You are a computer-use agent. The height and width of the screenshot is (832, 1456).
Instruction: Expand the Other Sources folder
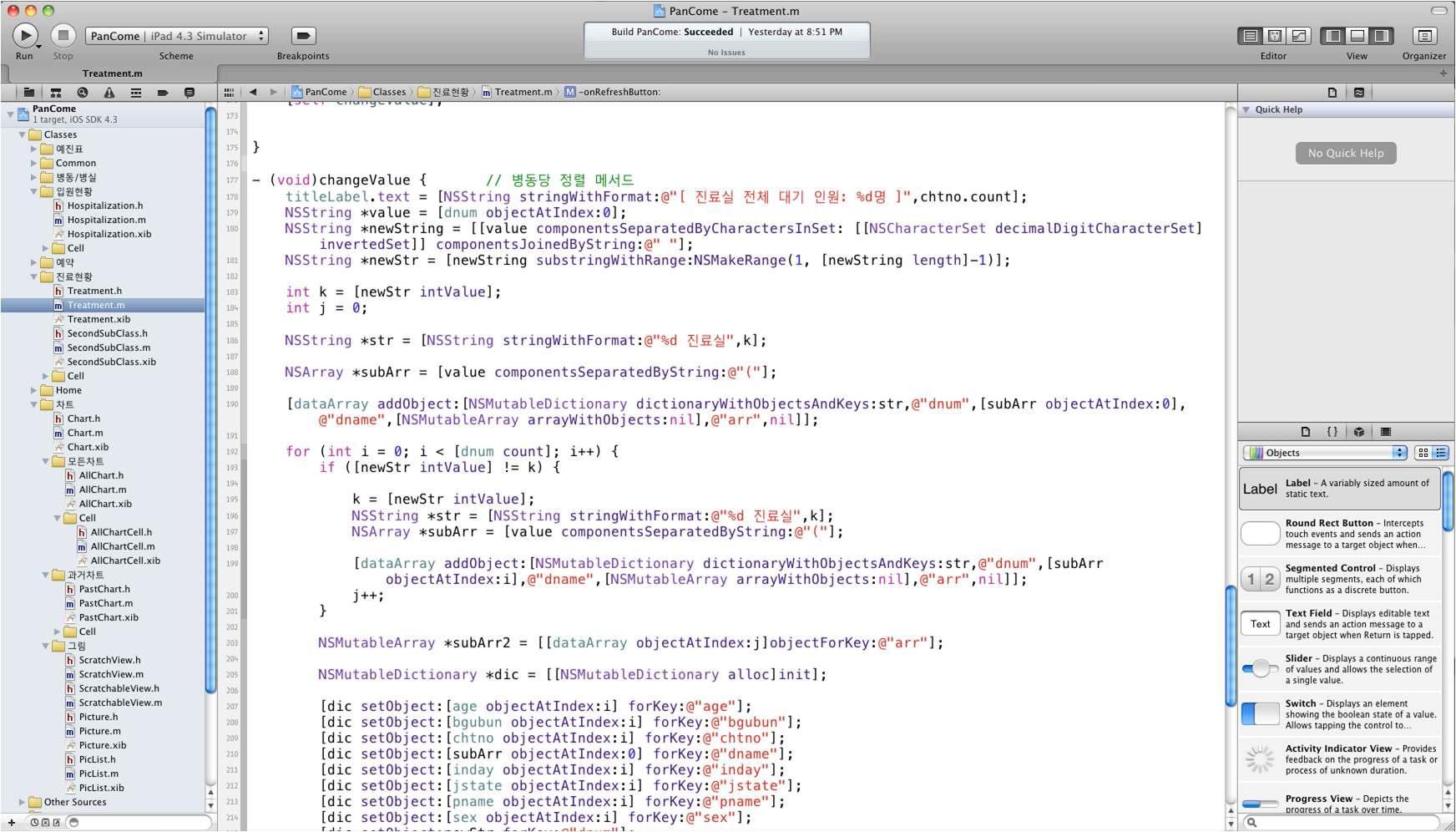coord(22,802)
